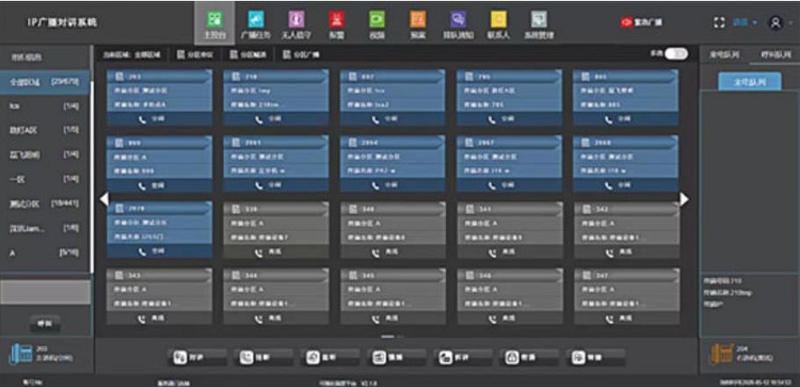Open the language dropdown in the header
Screen dimensions: 800x387
pyautogui.click(x=745, y=23)
